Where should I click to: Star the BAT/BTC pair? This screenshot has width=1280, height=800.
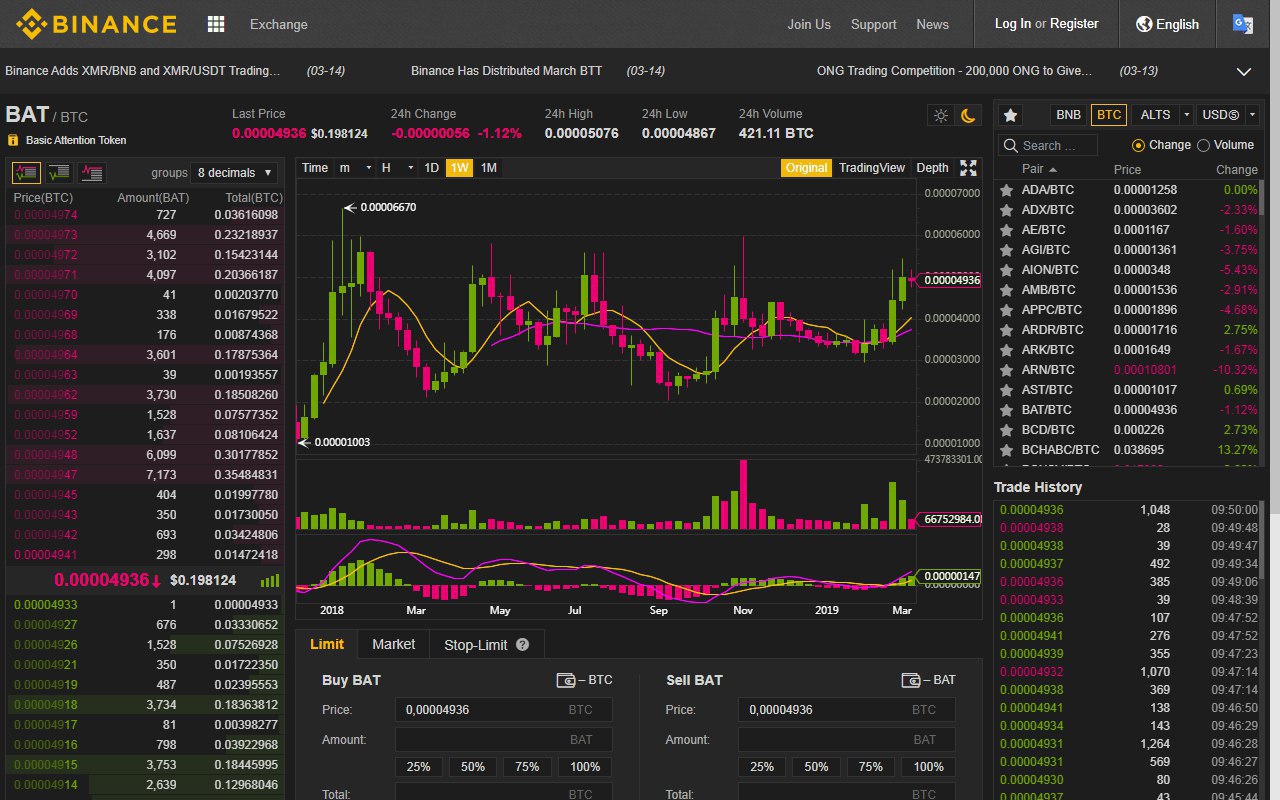pyautogui.click(x=1006, y=410)
